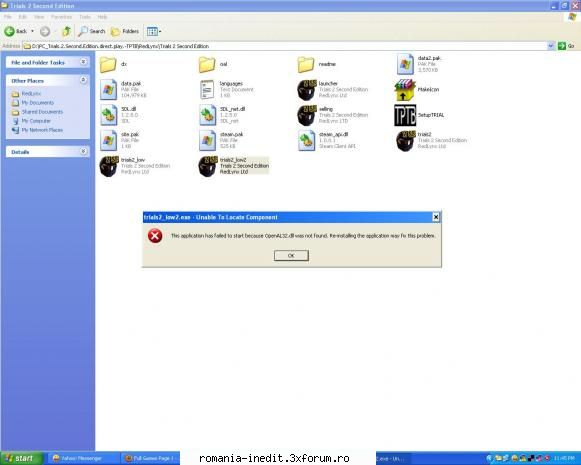581x465 pixels.
Task: Select the oal folder
Action: 207,64
